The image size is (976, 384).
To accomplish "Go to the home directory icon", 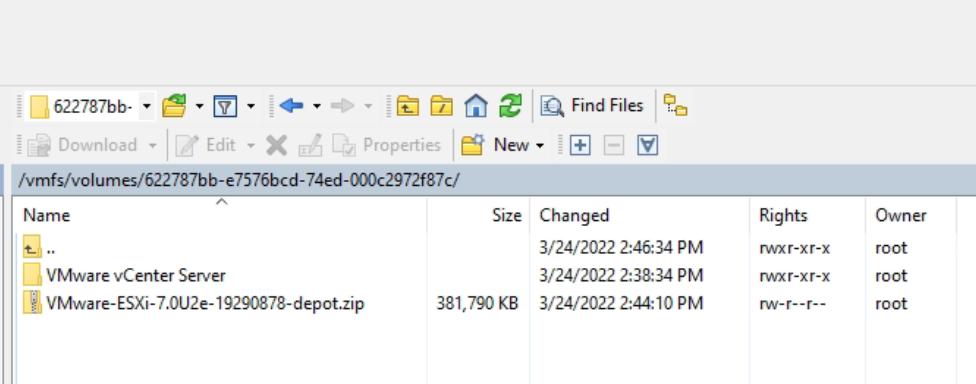I will [476, 106].
